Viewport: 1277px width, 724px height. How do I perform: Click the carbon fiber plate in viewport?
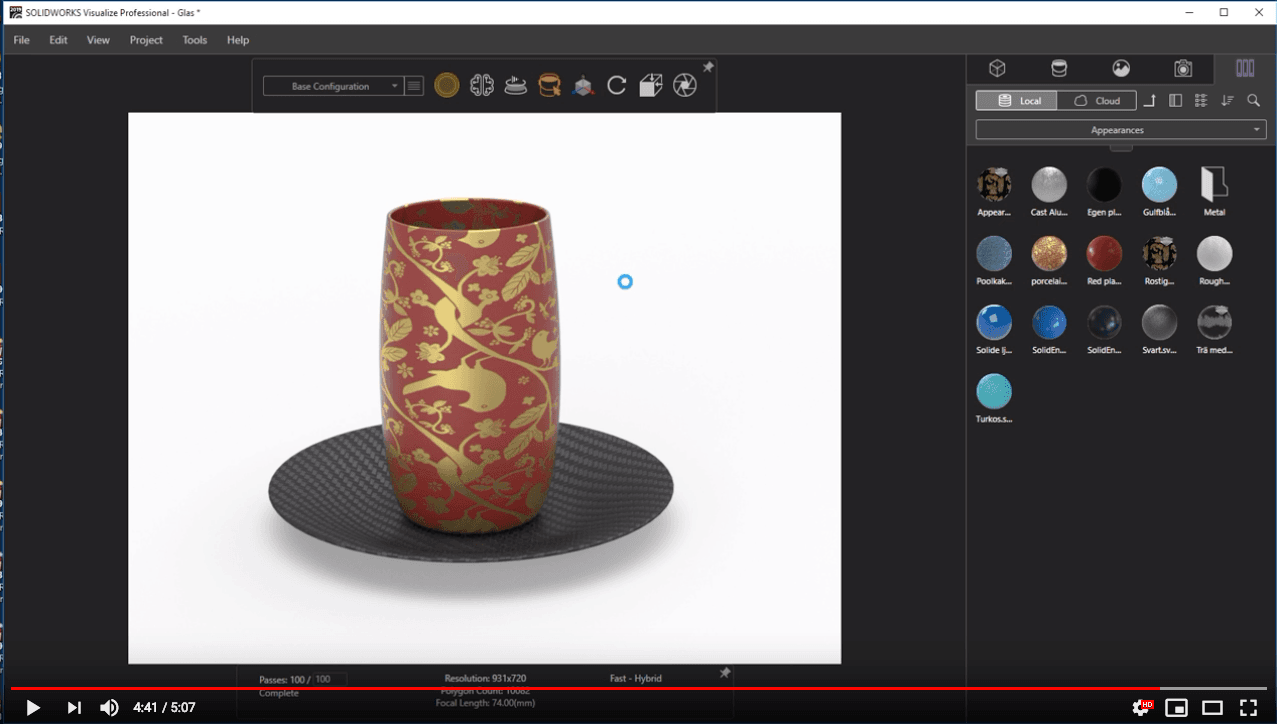click(471, 492)
